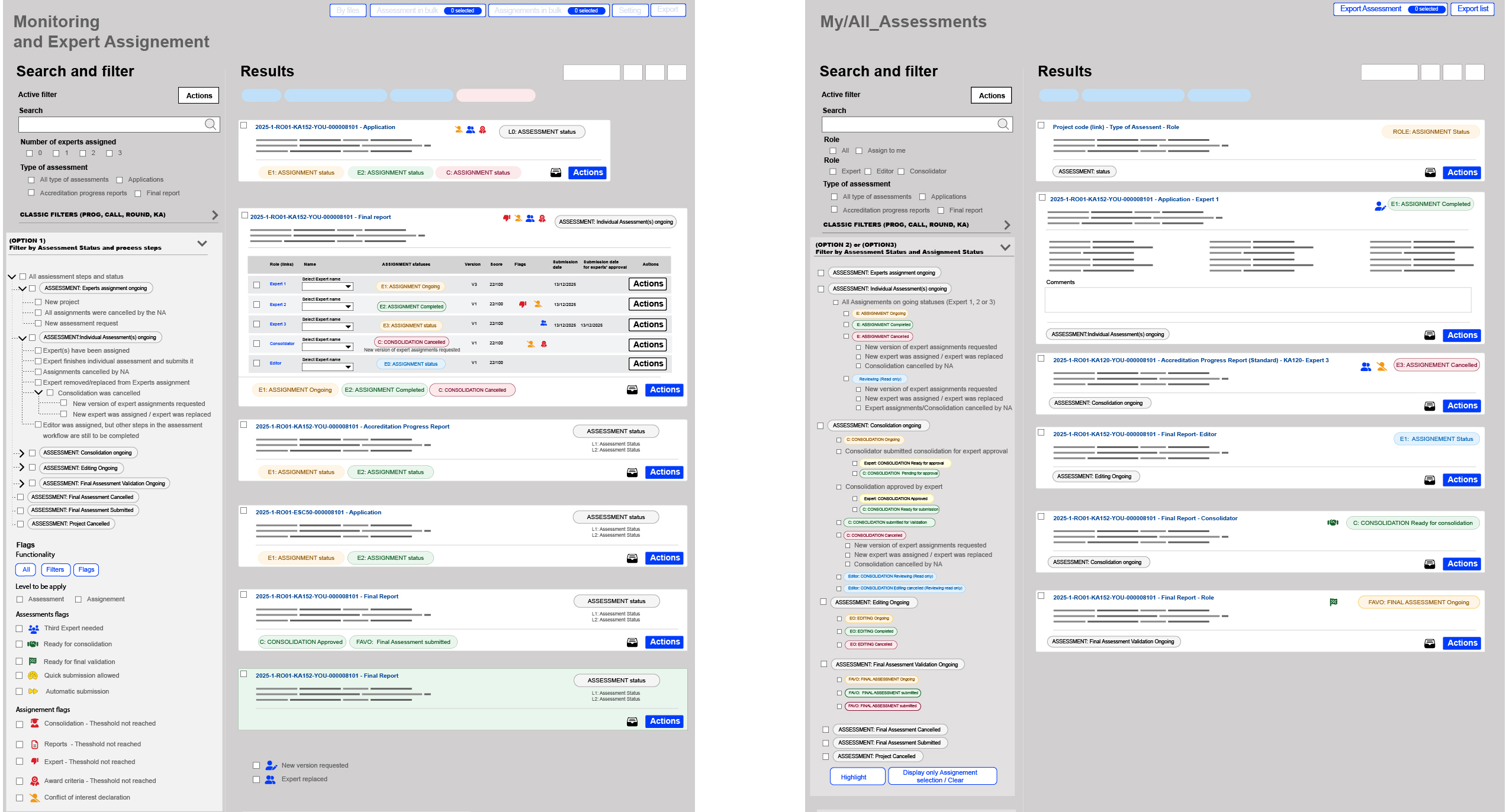Select the Flags functionality tab
Viewport: 1506px width, 812px height.
(86, 570)
